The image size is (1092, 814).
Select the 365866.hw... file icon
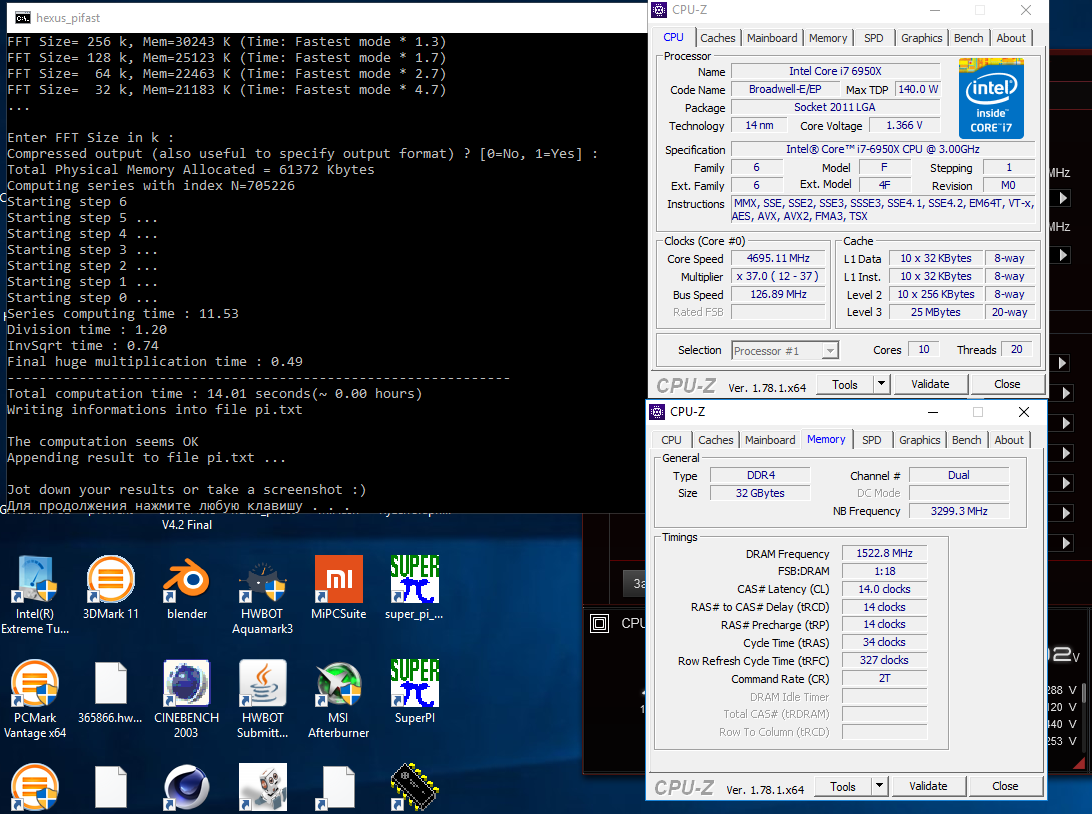tap(111, 691)
